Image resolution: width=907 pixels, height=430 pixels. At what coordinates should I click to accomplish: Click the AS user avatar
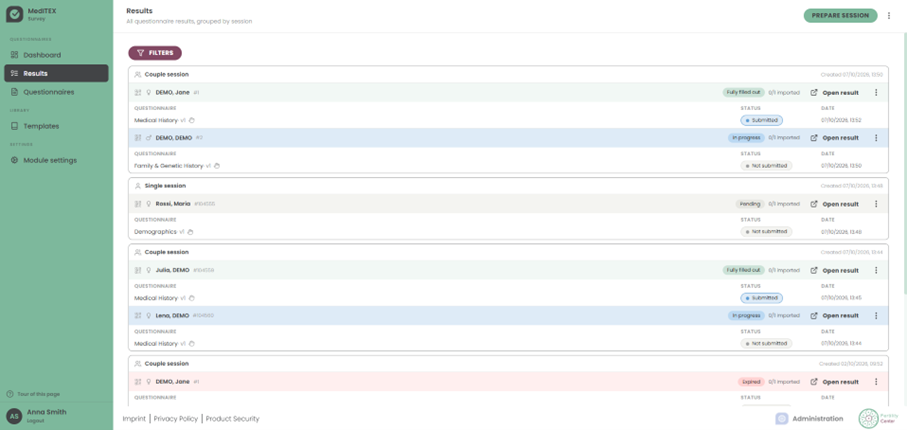14,416
